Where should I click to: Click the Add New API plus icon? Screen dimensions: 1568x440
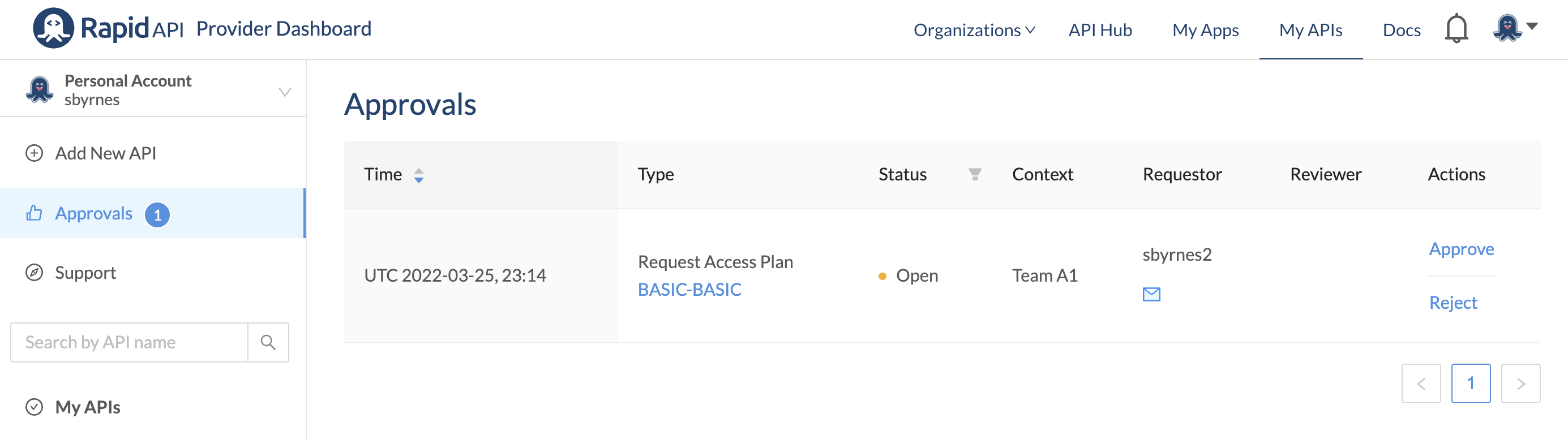tap(34, 153)
